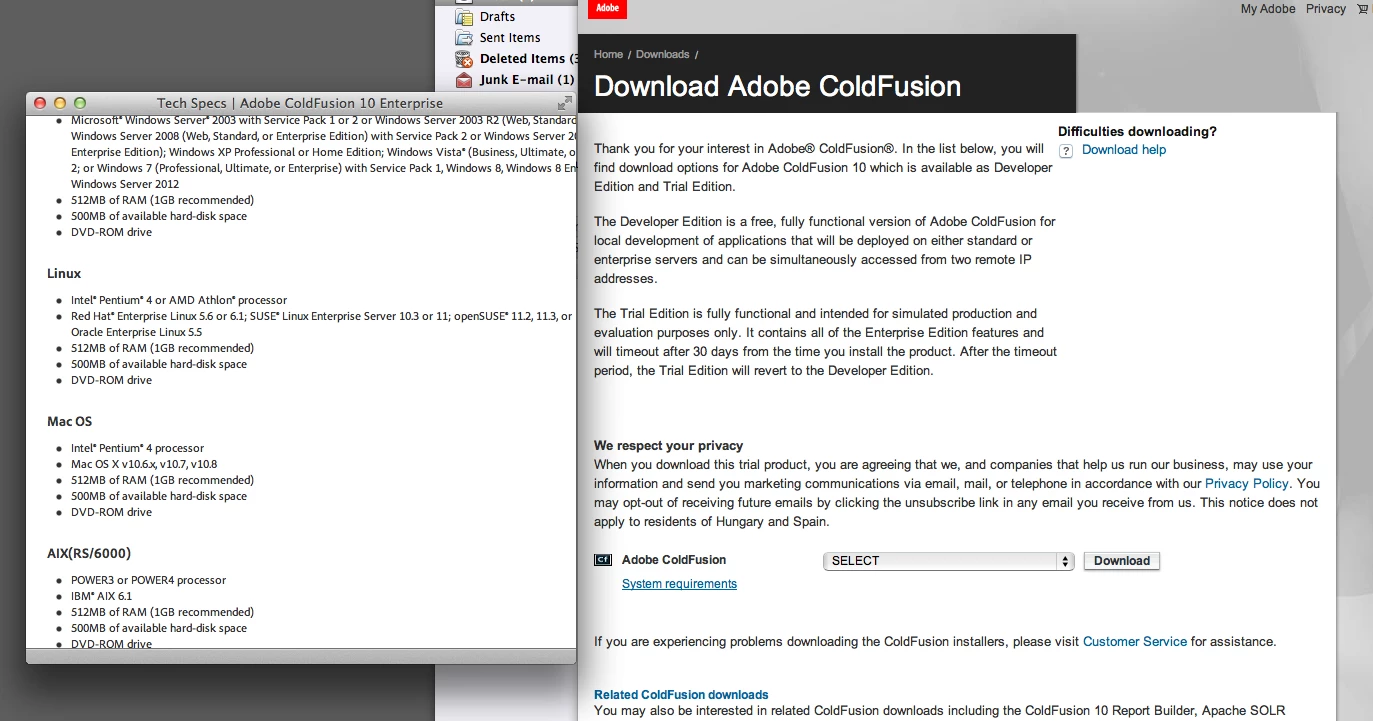Select Sent Items label in mail window
1373x721 pixels.
tap(510, 38)
